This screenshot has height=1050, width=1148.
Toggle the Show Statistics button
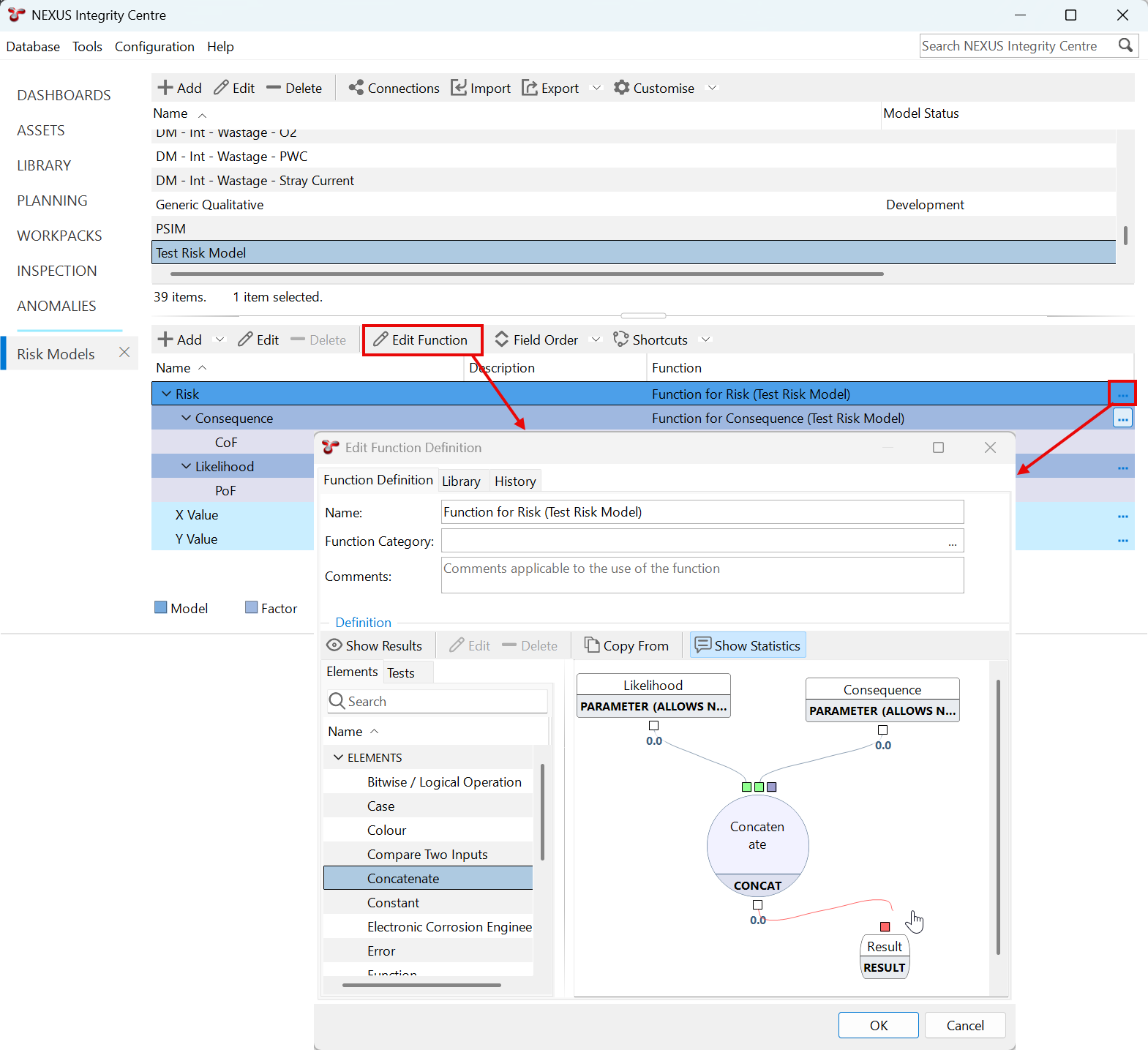[748, 646]
